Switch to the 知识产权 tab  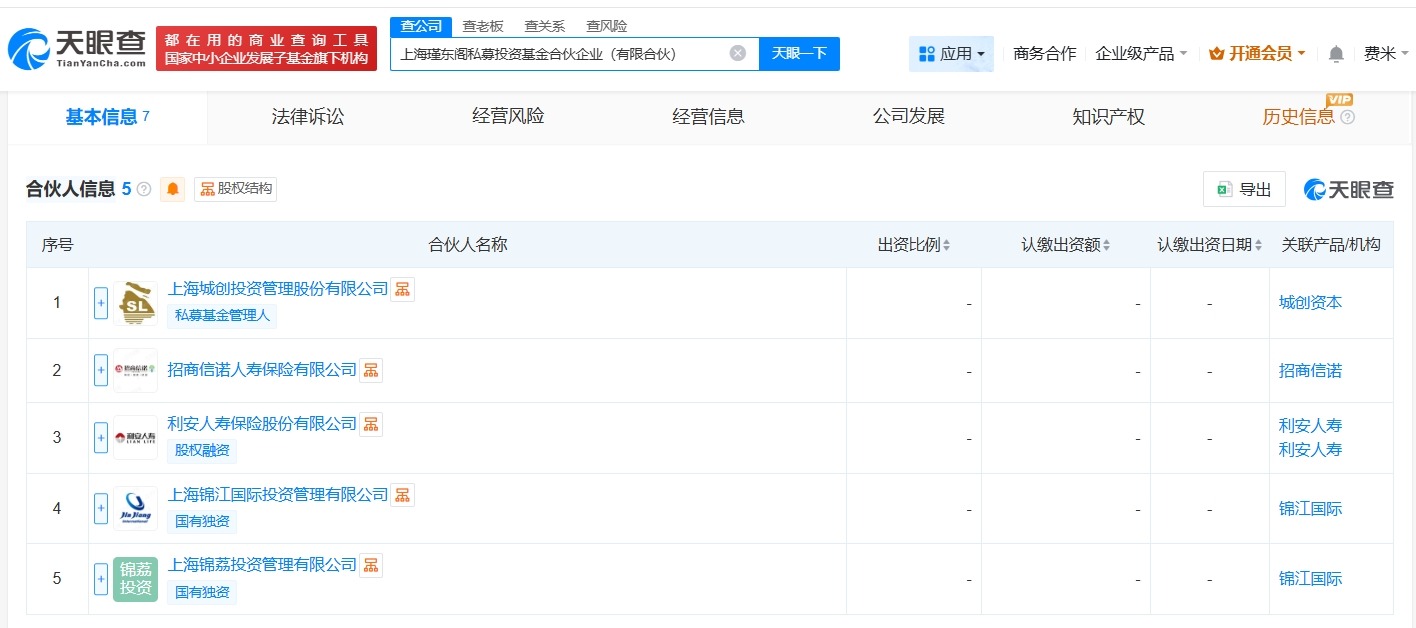1108,117
